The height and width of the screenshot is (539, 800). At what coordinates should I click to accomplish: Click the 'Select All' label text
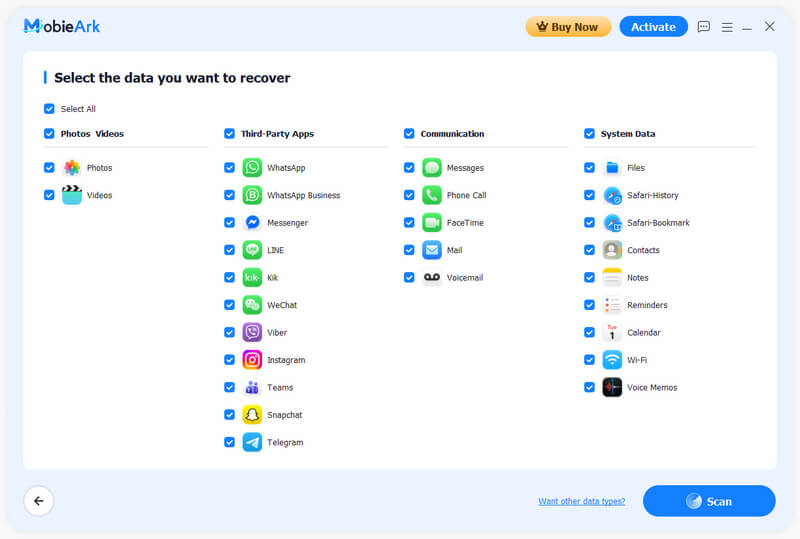[x=78, y=109]
